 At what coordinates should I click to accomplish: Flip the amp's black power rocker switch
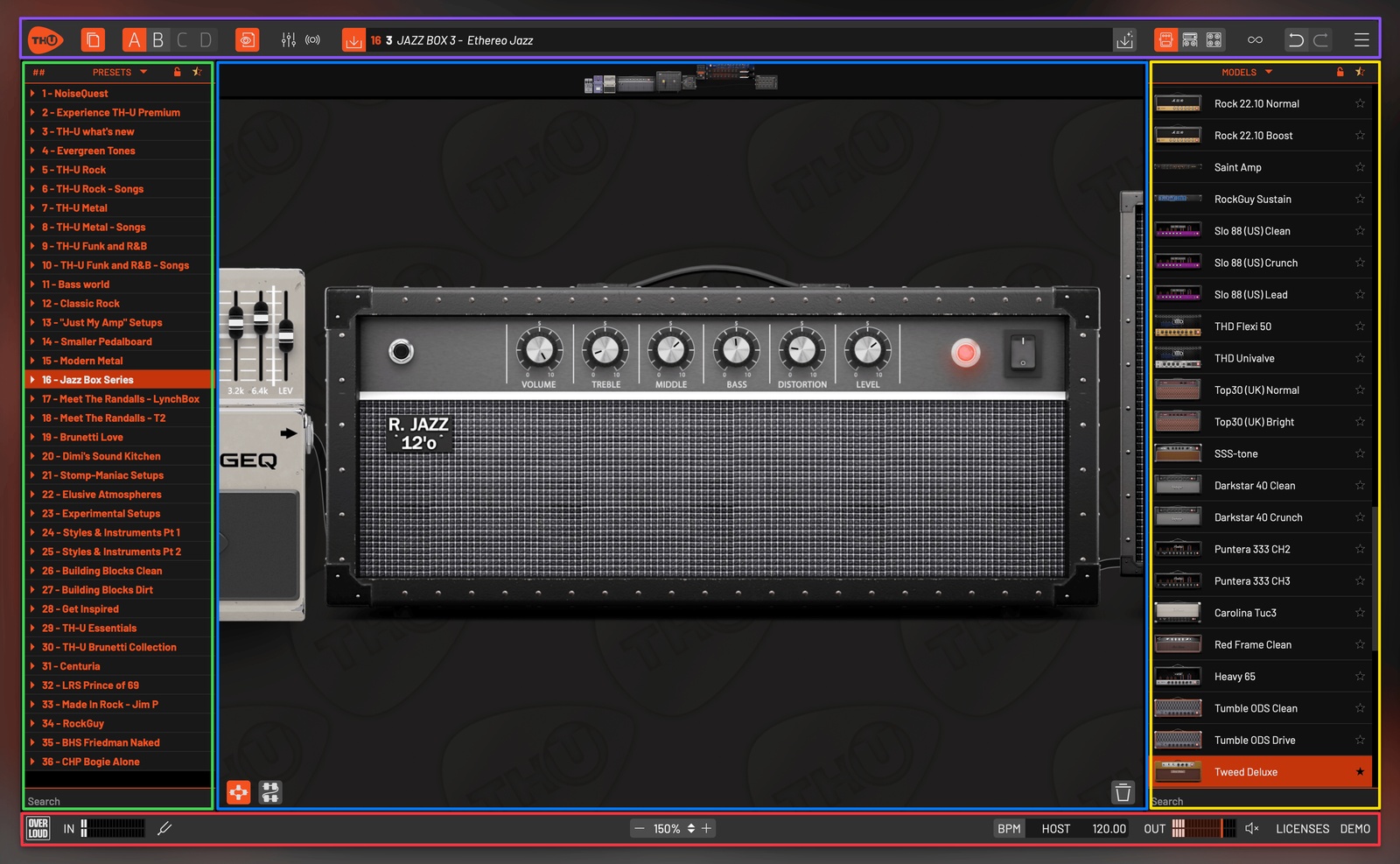pos(1023,352)
